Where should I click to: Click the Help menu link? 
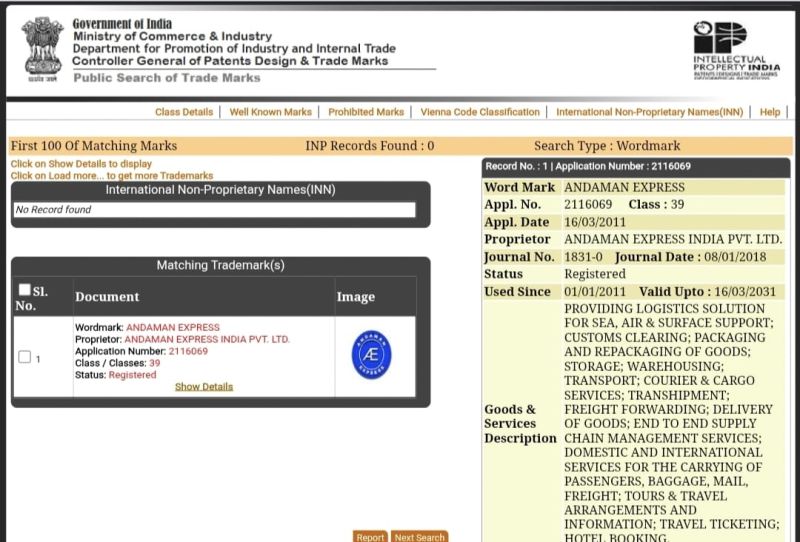tap(769, 112)
